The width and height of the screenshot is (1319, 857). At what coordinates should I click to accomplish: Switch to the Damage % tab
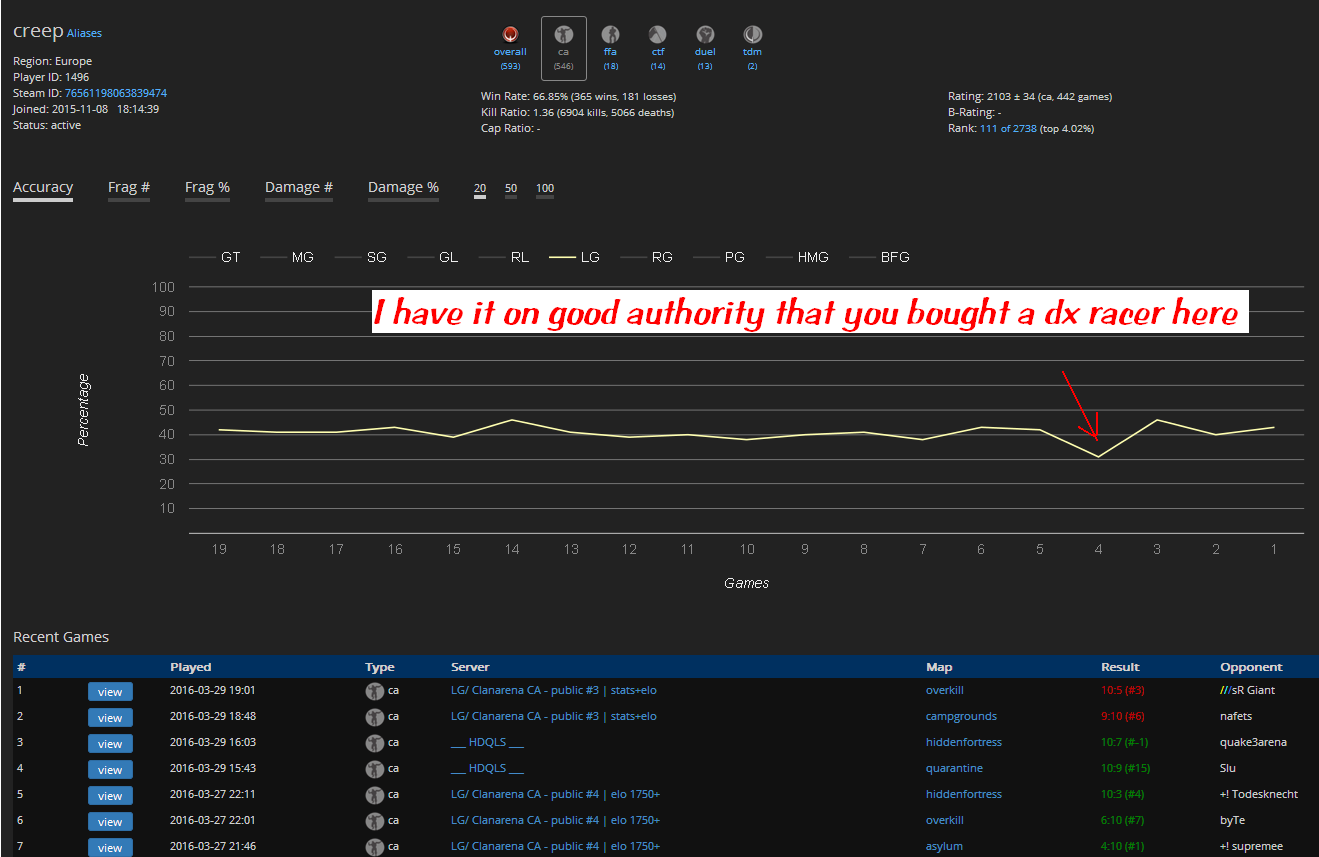coord(403,188)
